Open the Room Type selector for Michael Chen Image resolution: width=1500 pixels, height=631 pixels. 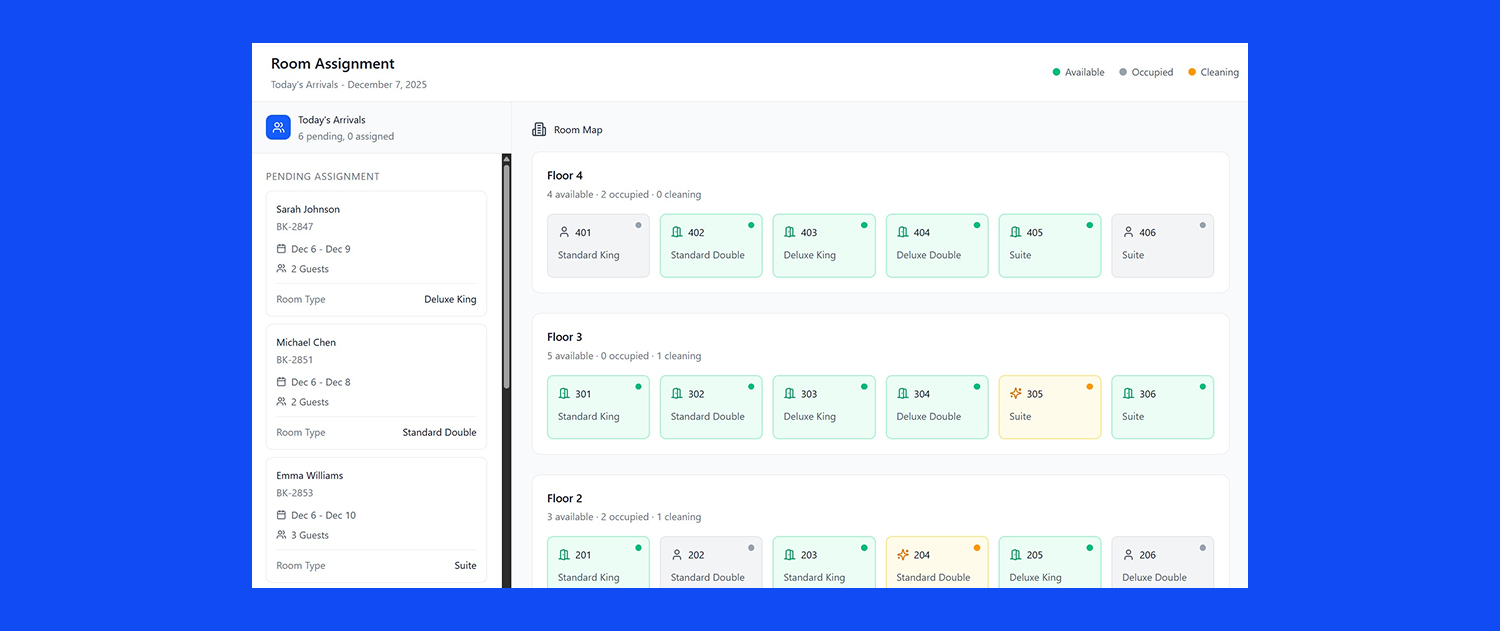(x=439, y=432)
